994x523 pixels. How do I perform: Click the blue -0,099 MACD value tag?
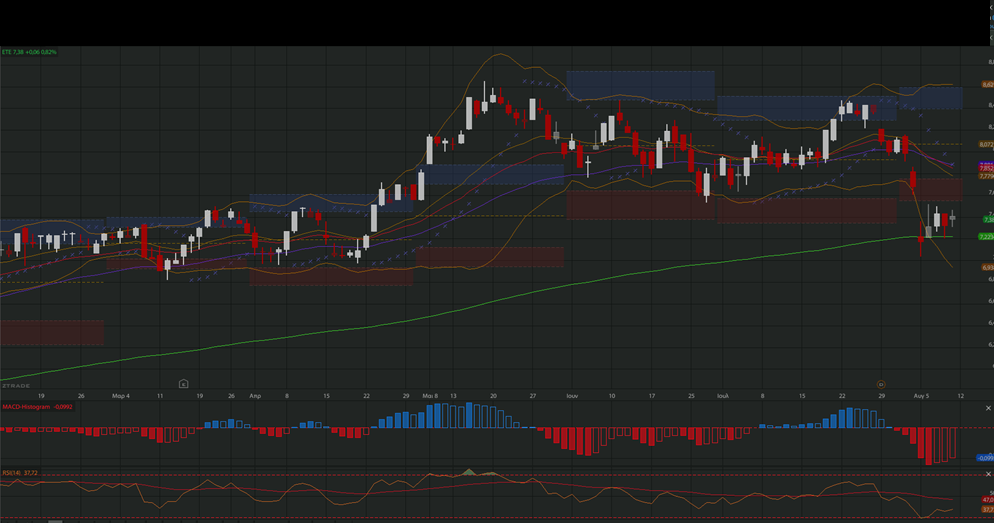985,458
